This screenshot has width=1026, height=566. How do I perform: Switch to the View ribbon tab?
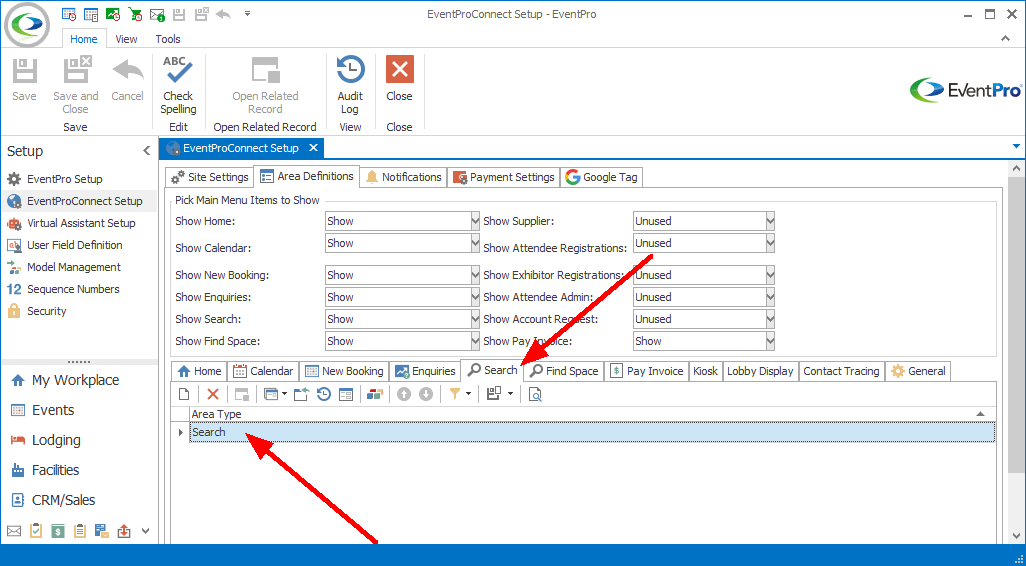pos(126,39)
